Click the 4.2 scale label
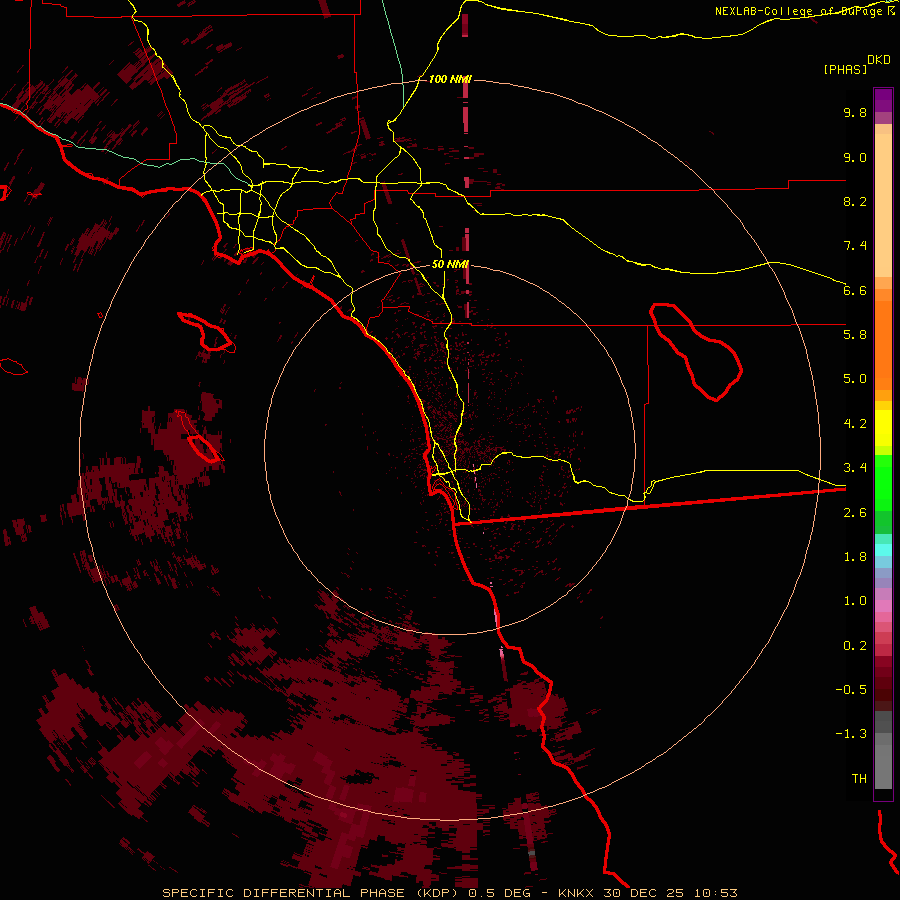Viewport: 900px width, 900px height. pyautogui.click(x=855, y=424)
